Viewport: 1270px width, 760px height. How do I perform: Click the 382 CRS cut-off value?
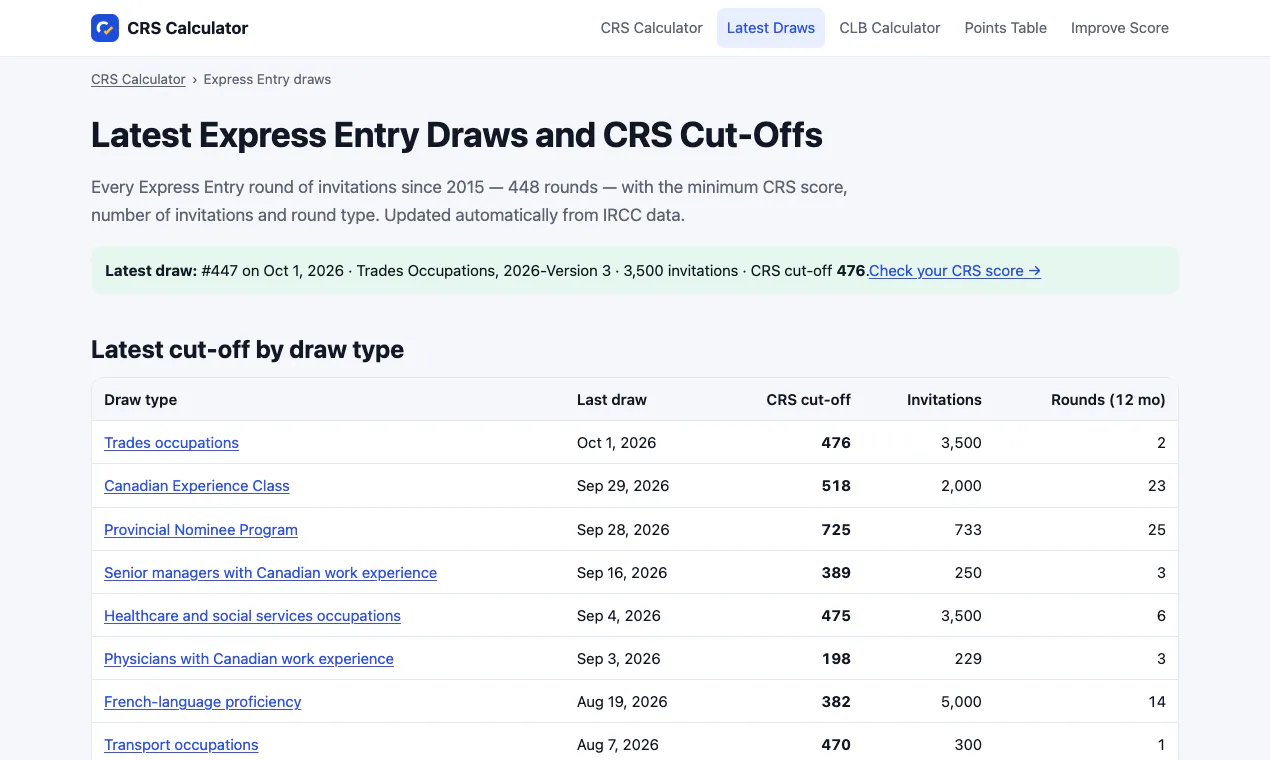coord(836,702)
